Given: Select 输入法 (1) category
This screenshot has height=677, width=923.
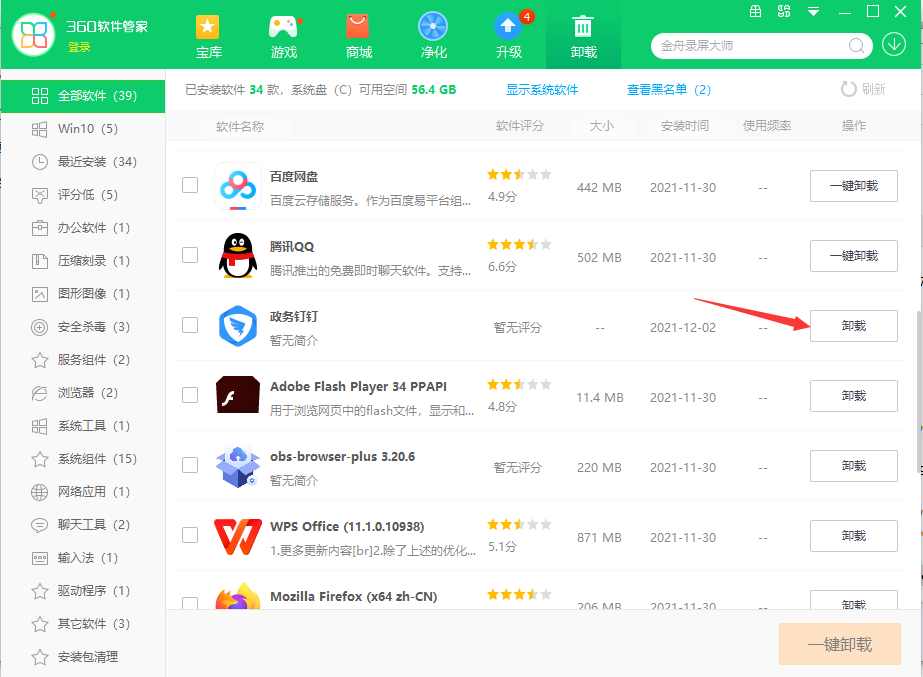Looking at the screenshot, I should click(x=83, y=557).
